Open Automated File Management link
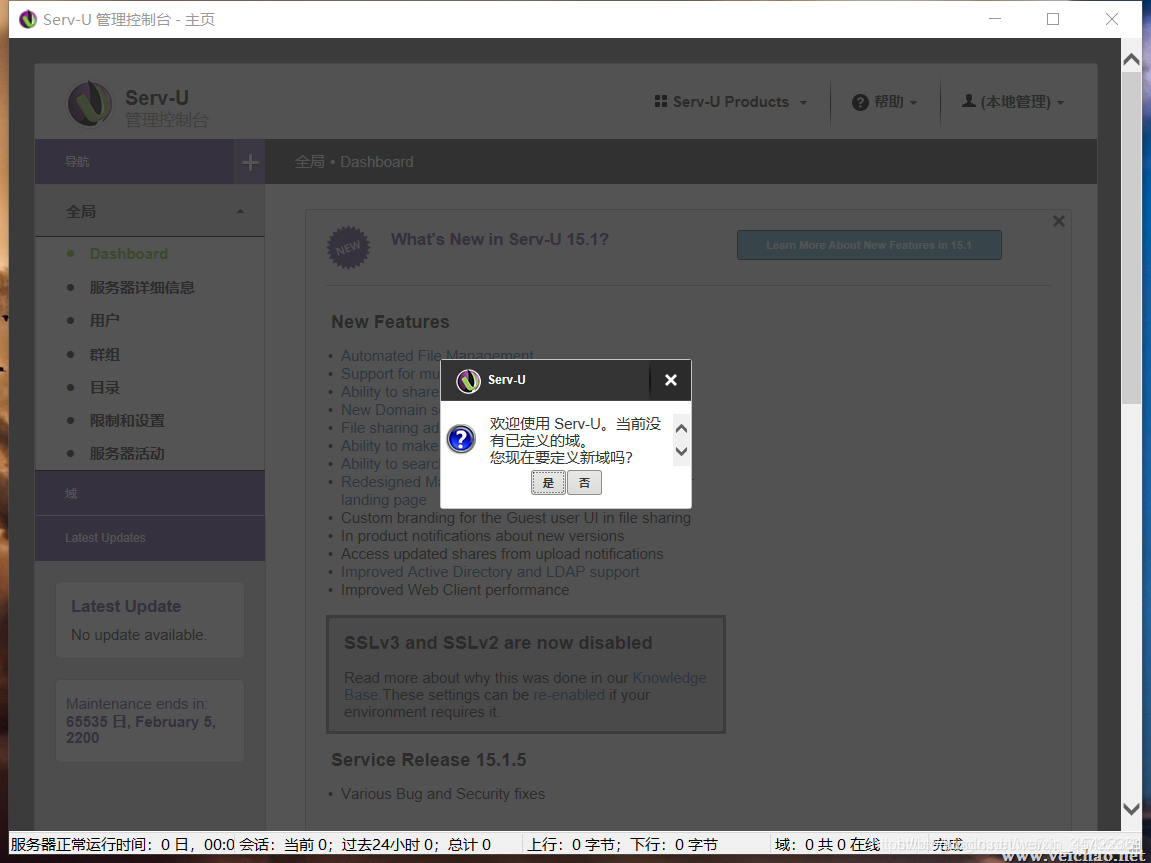This screenshot has width=1151, height=863. click(437, 355)
